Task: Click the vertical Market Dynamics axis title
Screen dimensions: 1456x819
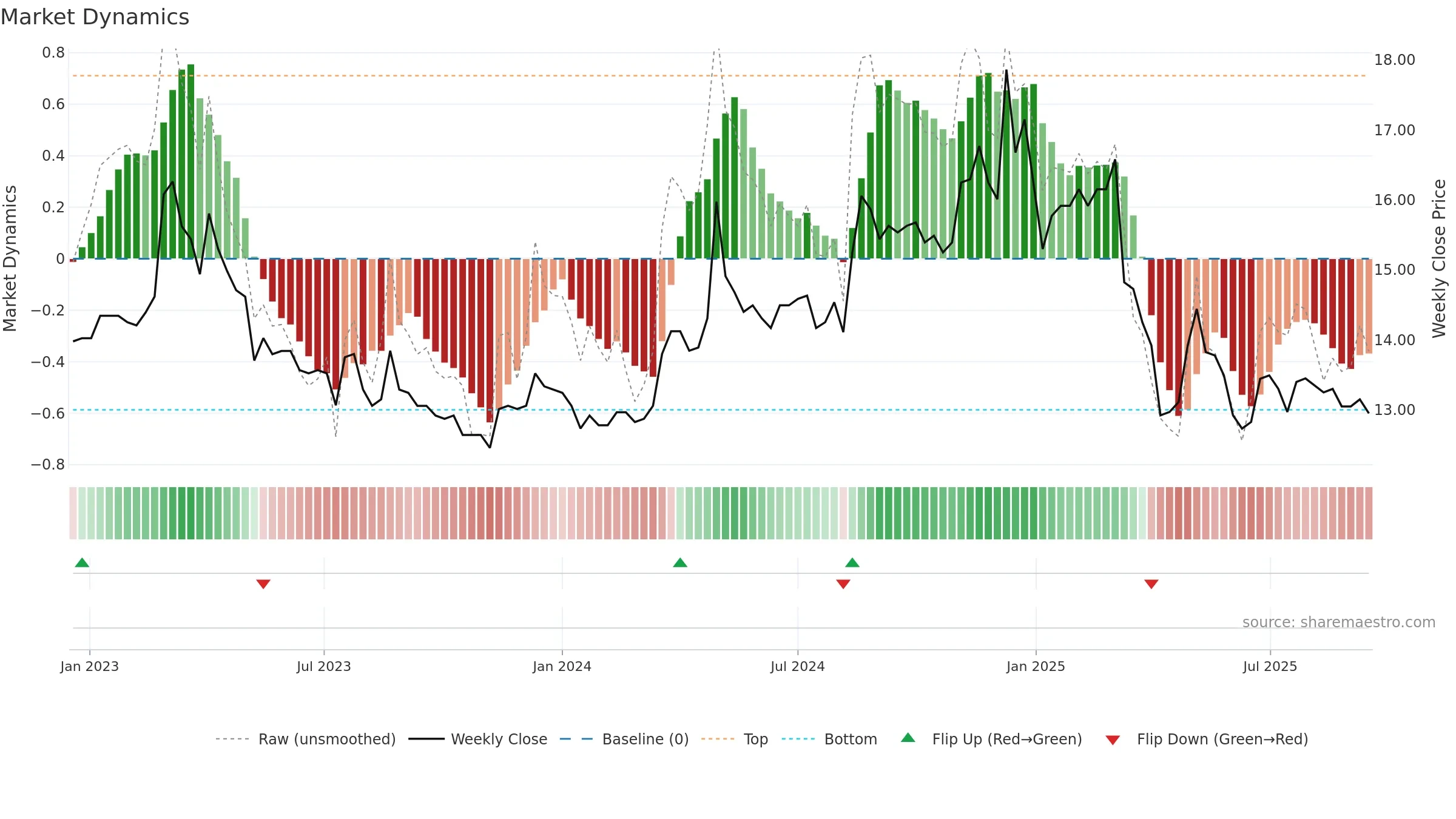Action: click(x=10, y=258)
